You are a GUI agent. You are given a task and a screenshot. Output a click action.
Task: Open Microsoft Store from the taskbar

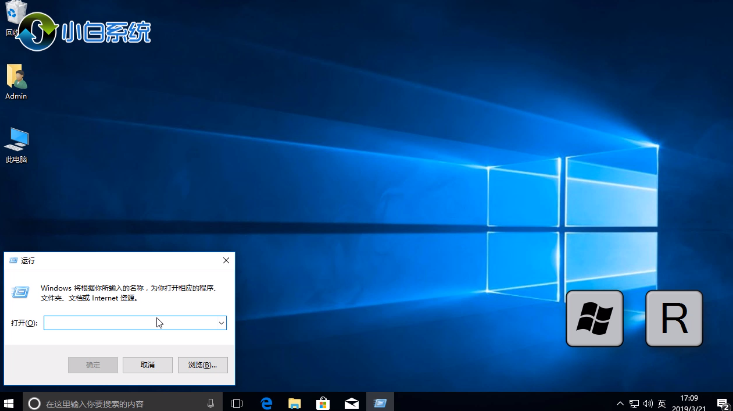pyautogui.click(x=323, y=403)
